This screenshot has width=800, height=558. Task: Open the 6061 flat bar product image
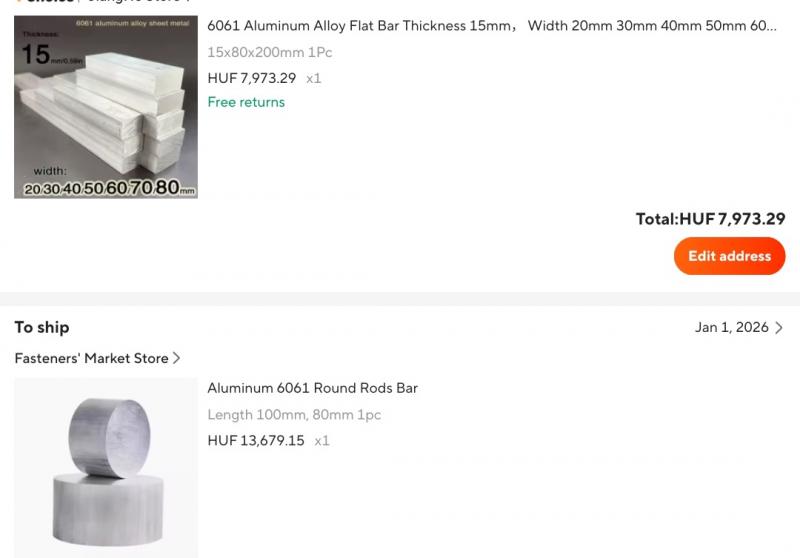(x=106, y=107)
